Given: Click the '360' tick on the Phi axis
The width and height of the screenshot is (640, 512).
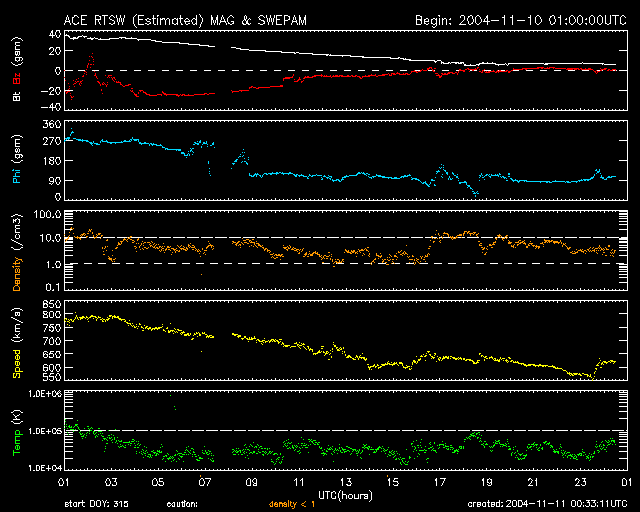Looking at the screenshot, I should tap(52, 125).
